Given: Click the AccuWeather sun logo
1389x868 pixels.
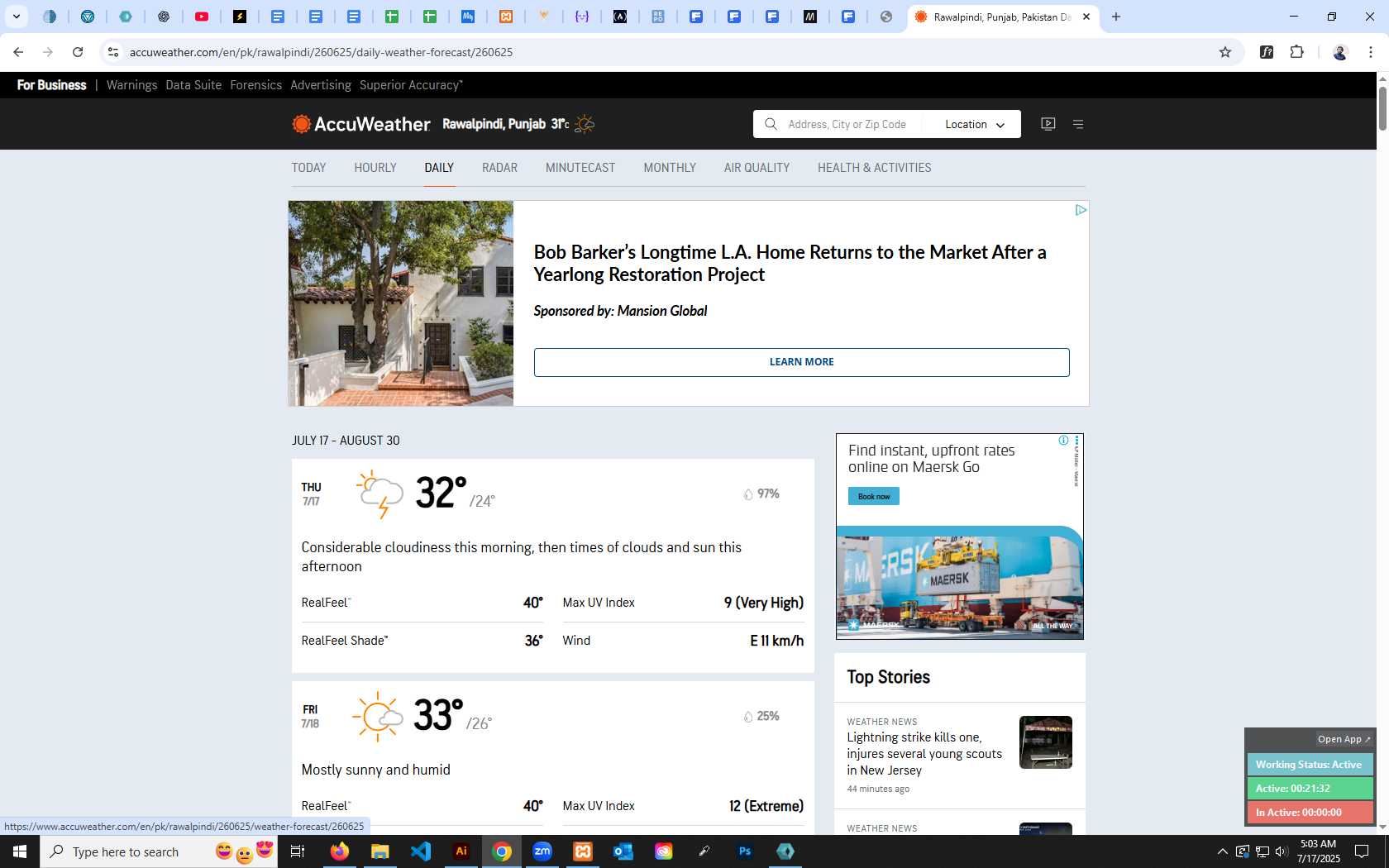Looking at the screenshot, I should coord(302,124).
